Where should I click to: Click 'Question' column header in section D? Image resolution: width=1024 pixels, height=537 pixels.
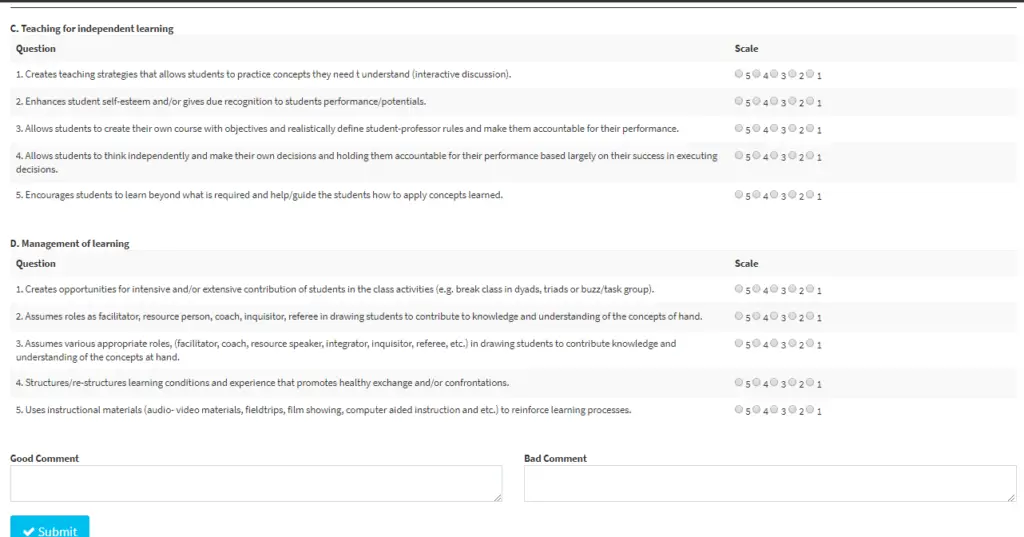pyautogui.click(x=36, y=263)
